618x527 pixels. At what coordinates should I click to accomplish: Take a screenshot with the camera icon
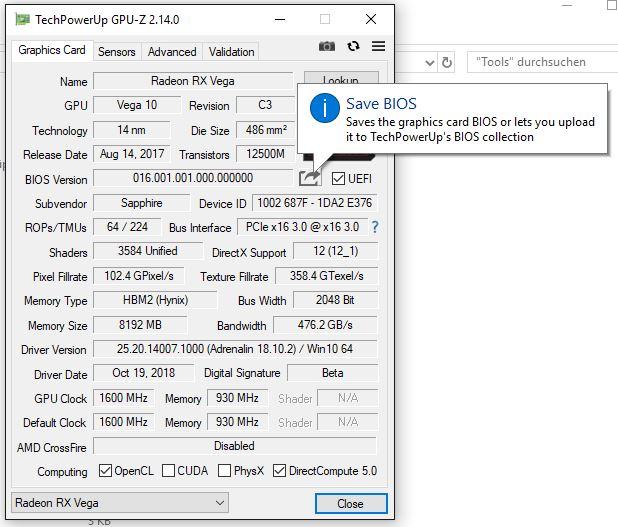click(x=327, y=47)
